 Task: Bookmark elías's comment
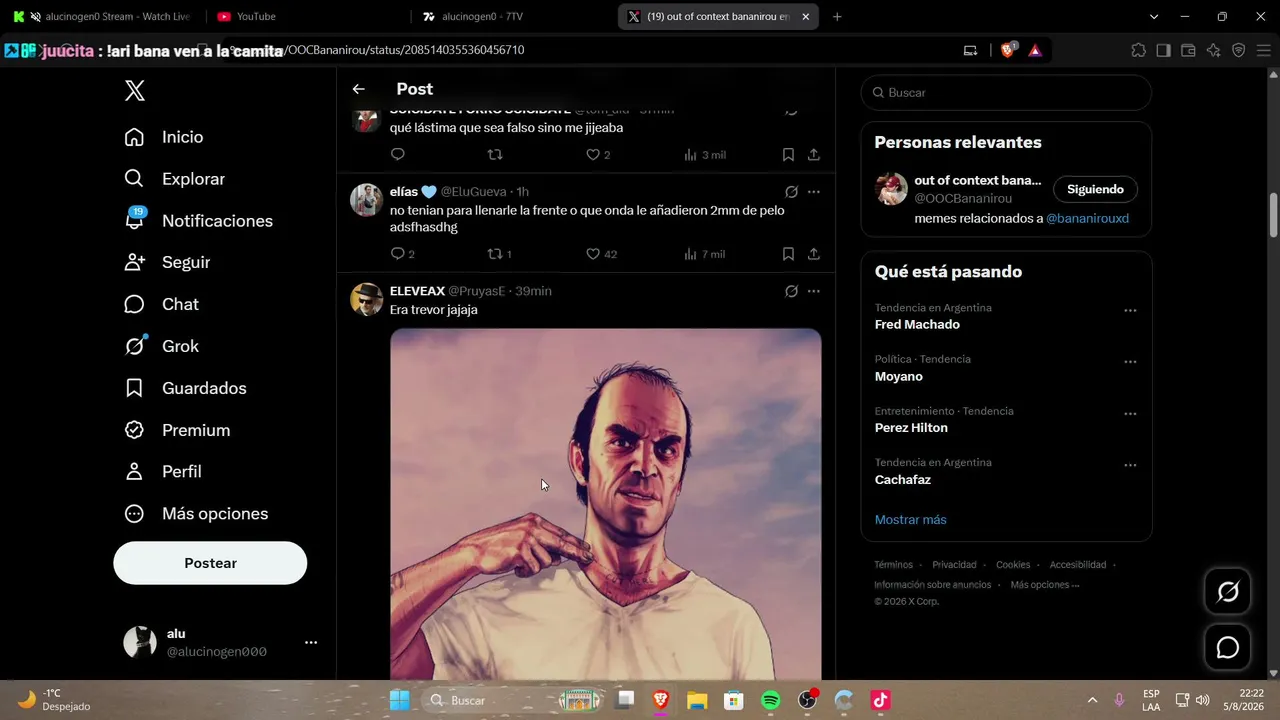(x=788, y=254)
